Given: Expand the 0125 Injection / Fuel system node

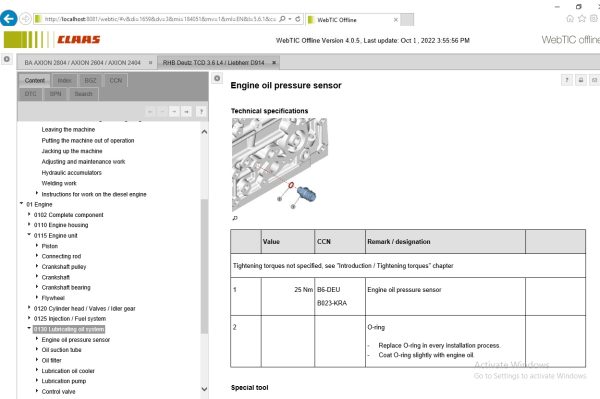Looking at the screenshot, I should click(29, 318).
